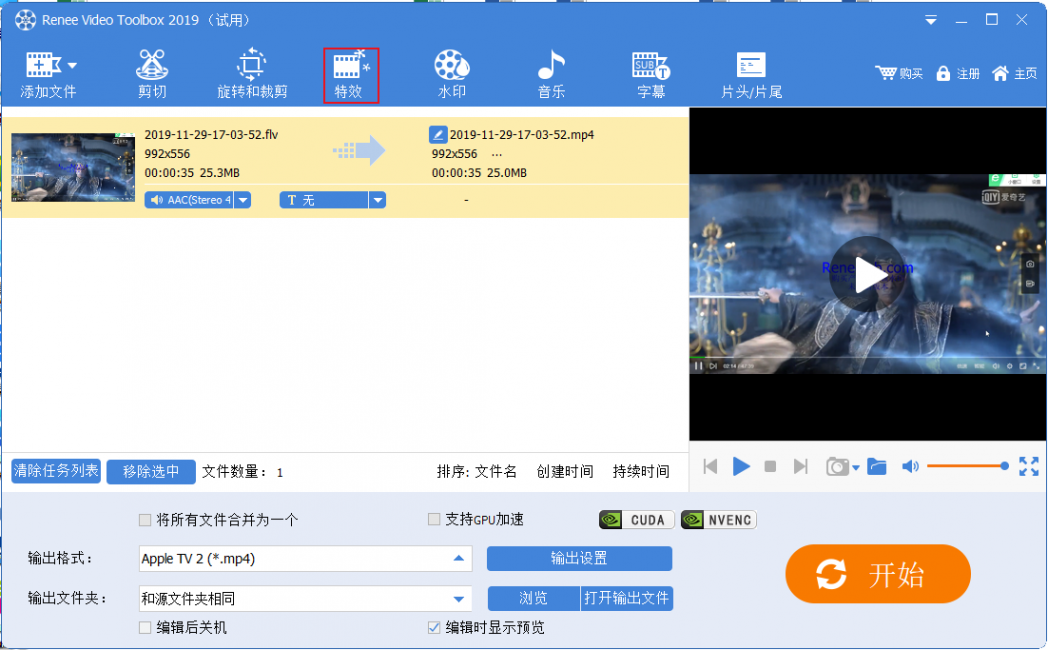Click the output details ellipsis next to 992x556
The image size is (1048, 650).
497,154
